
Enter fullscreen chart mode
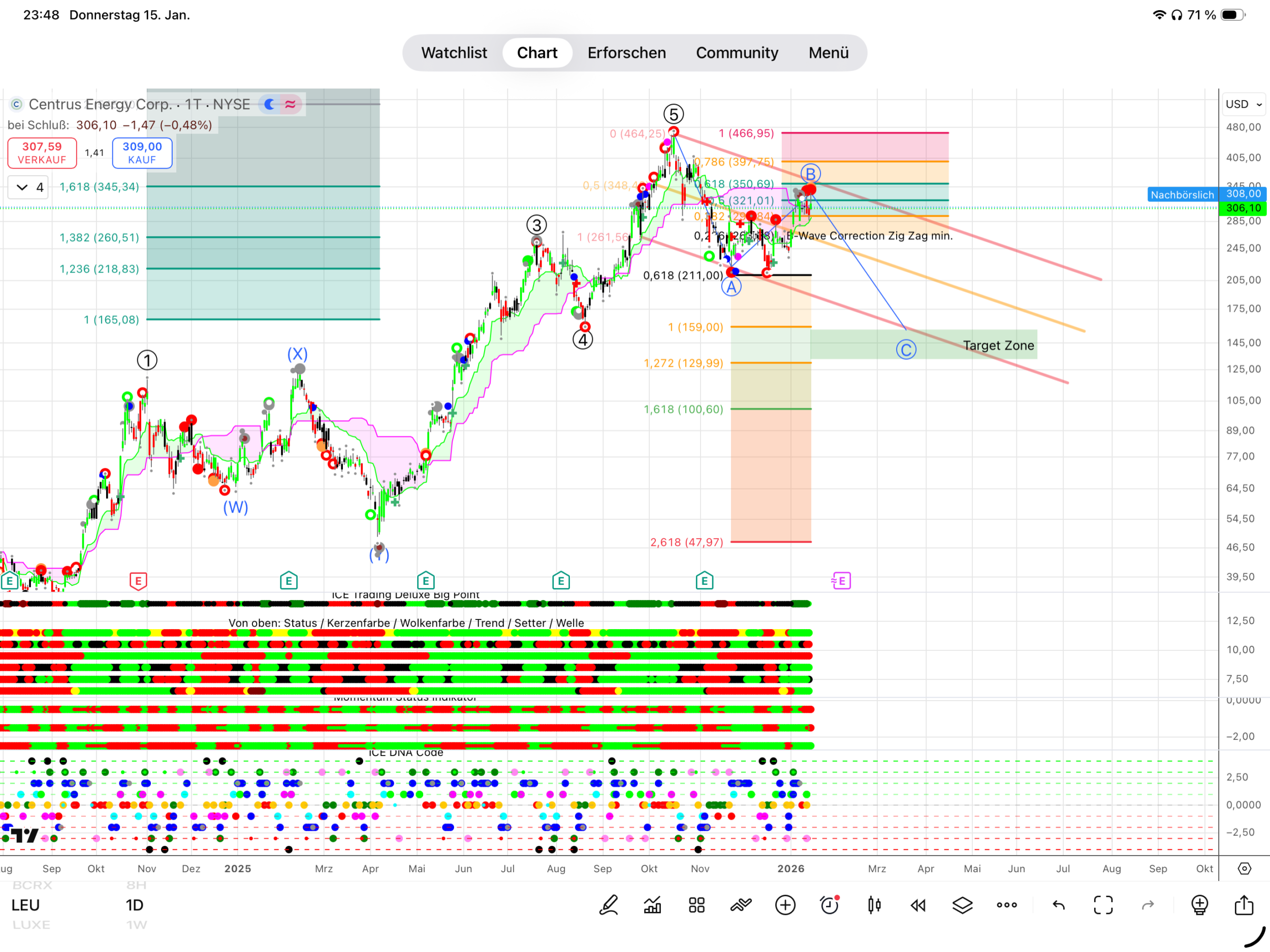(1103, 905)
